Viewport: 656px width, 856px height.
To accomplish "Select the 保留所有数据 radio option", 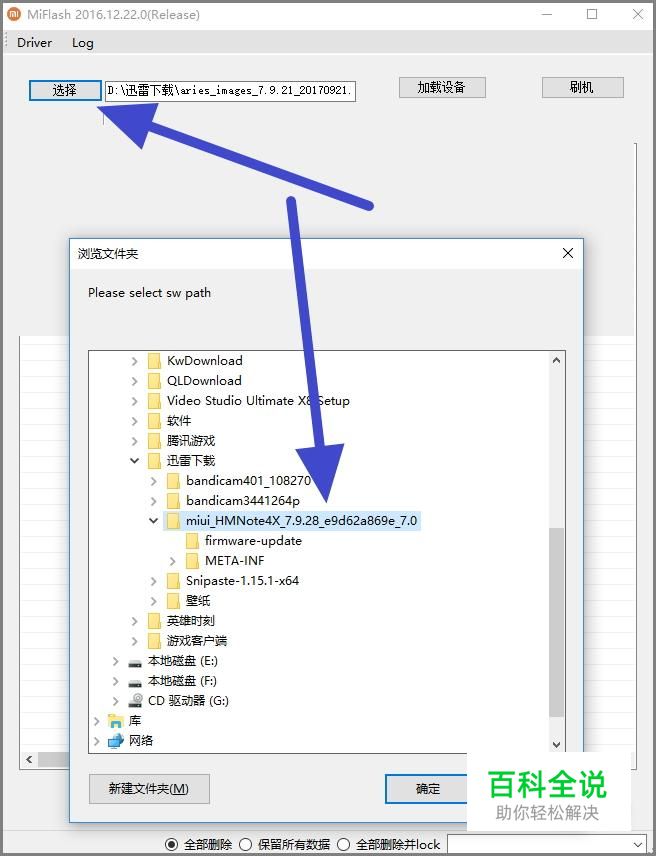I will pos(246,845).
